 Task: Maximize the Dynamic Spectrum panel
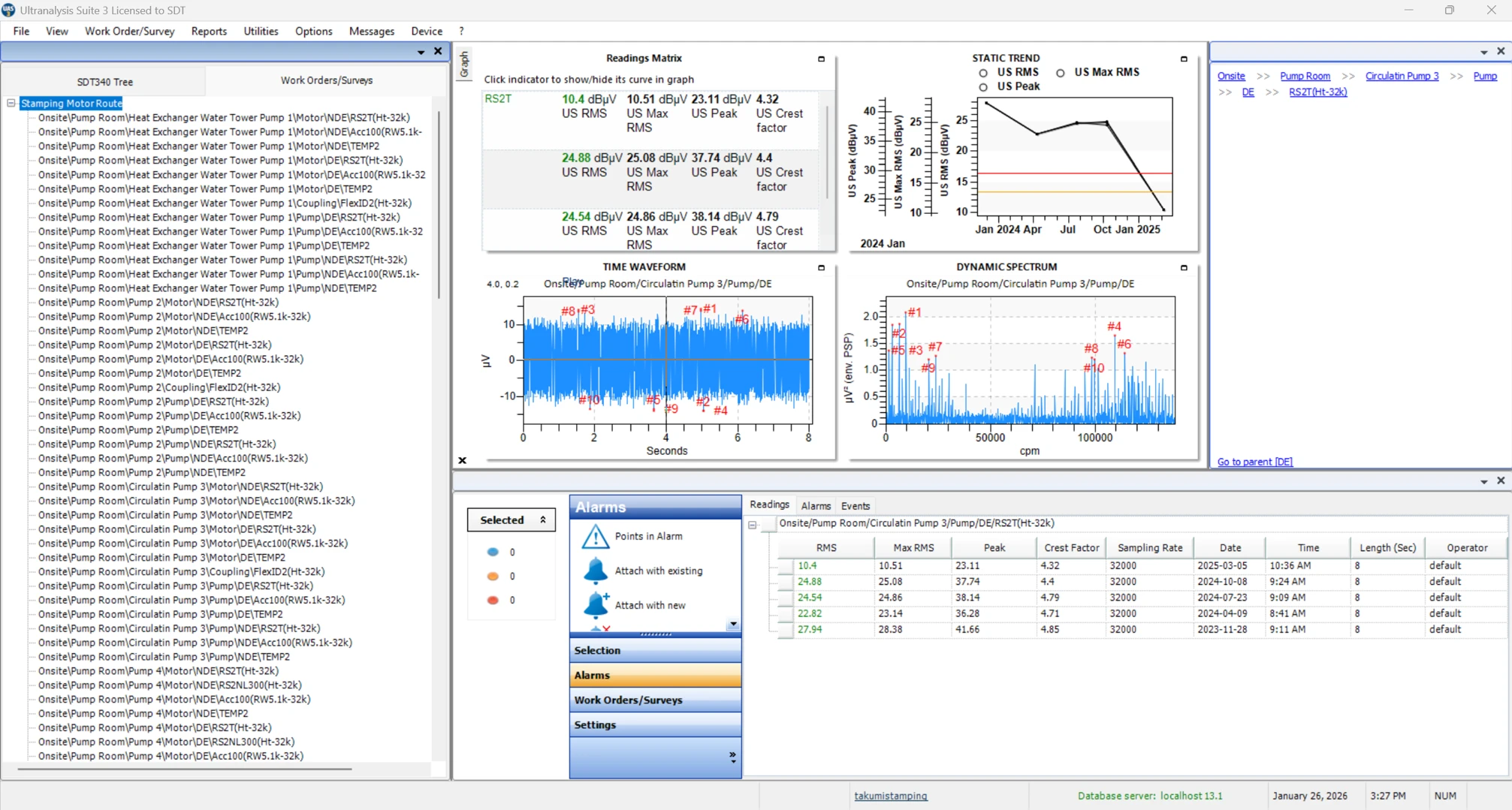pos(1184,267)
